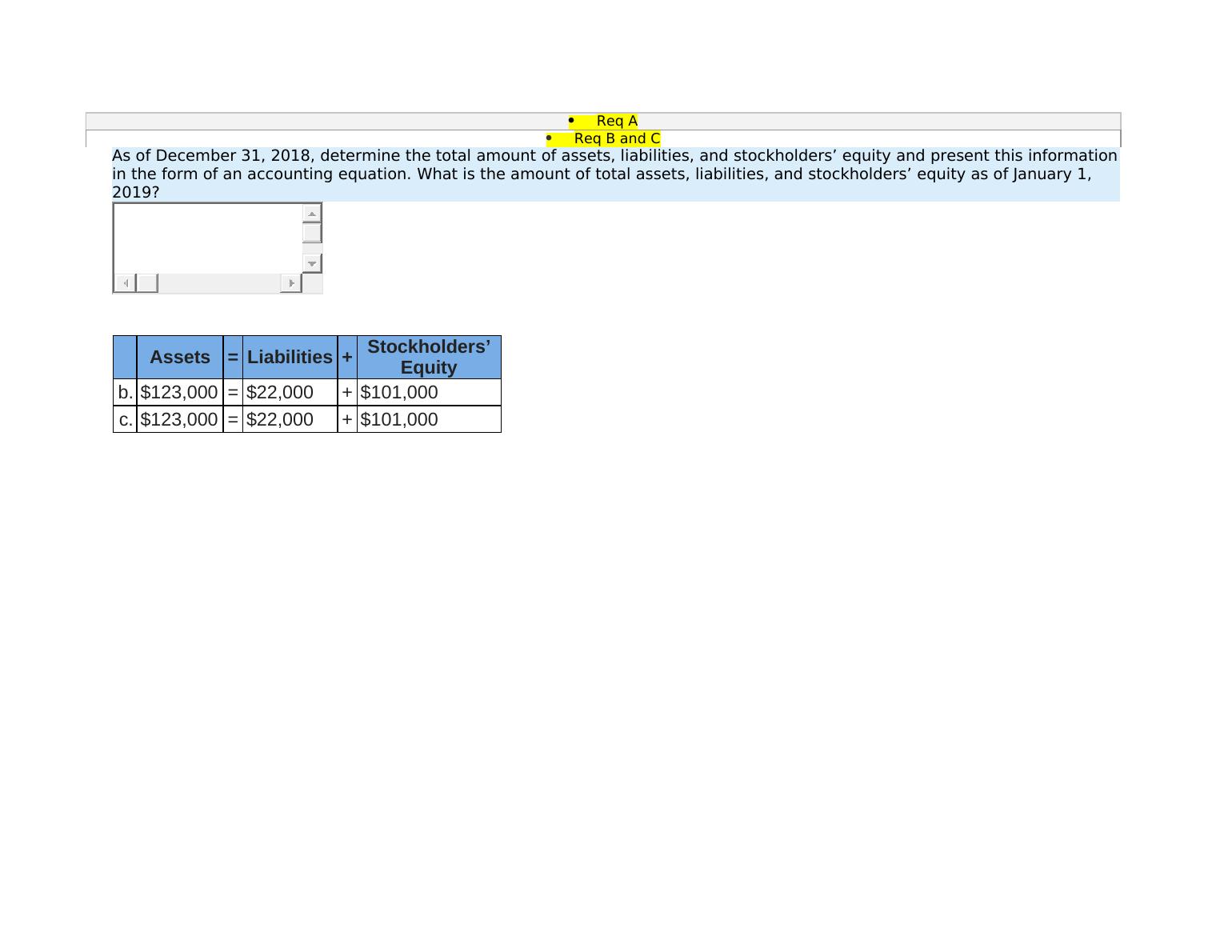Click the text box's scroll down arrow
The width and height of the screenshot is (1232, 952).
coord(312,263)
